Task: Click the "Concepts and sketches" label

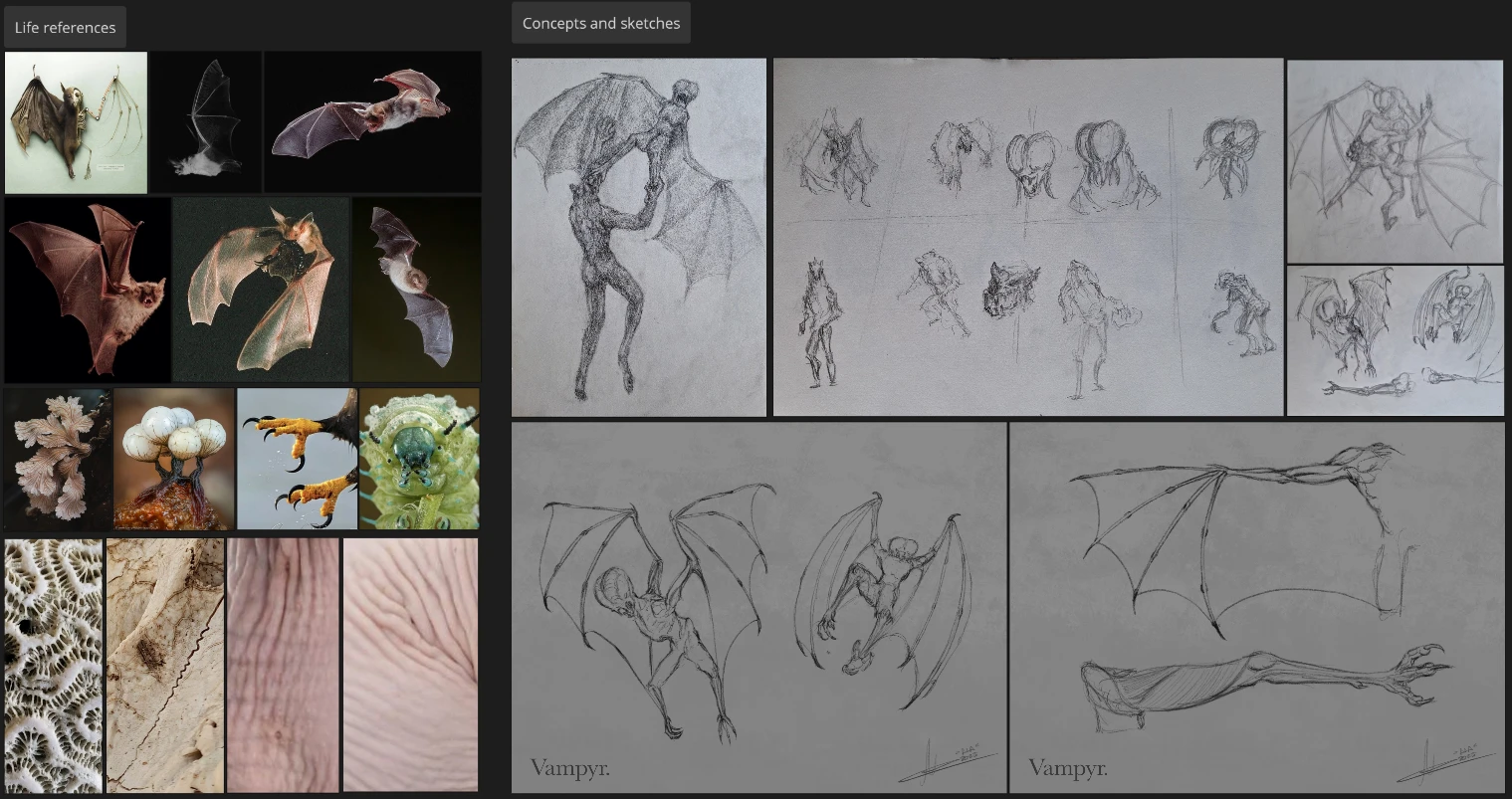Action: coord(600,22)
